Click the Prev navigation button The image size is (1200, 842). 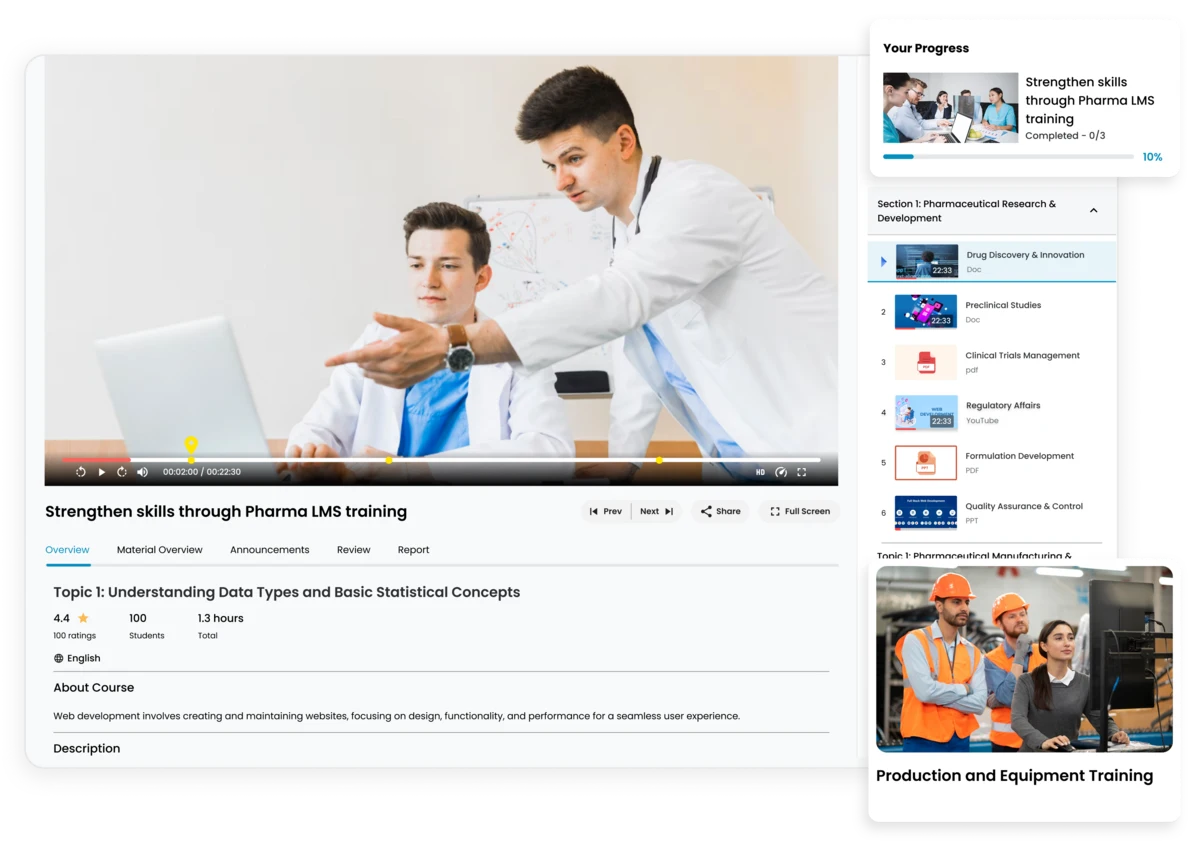(x=606, y=511)
